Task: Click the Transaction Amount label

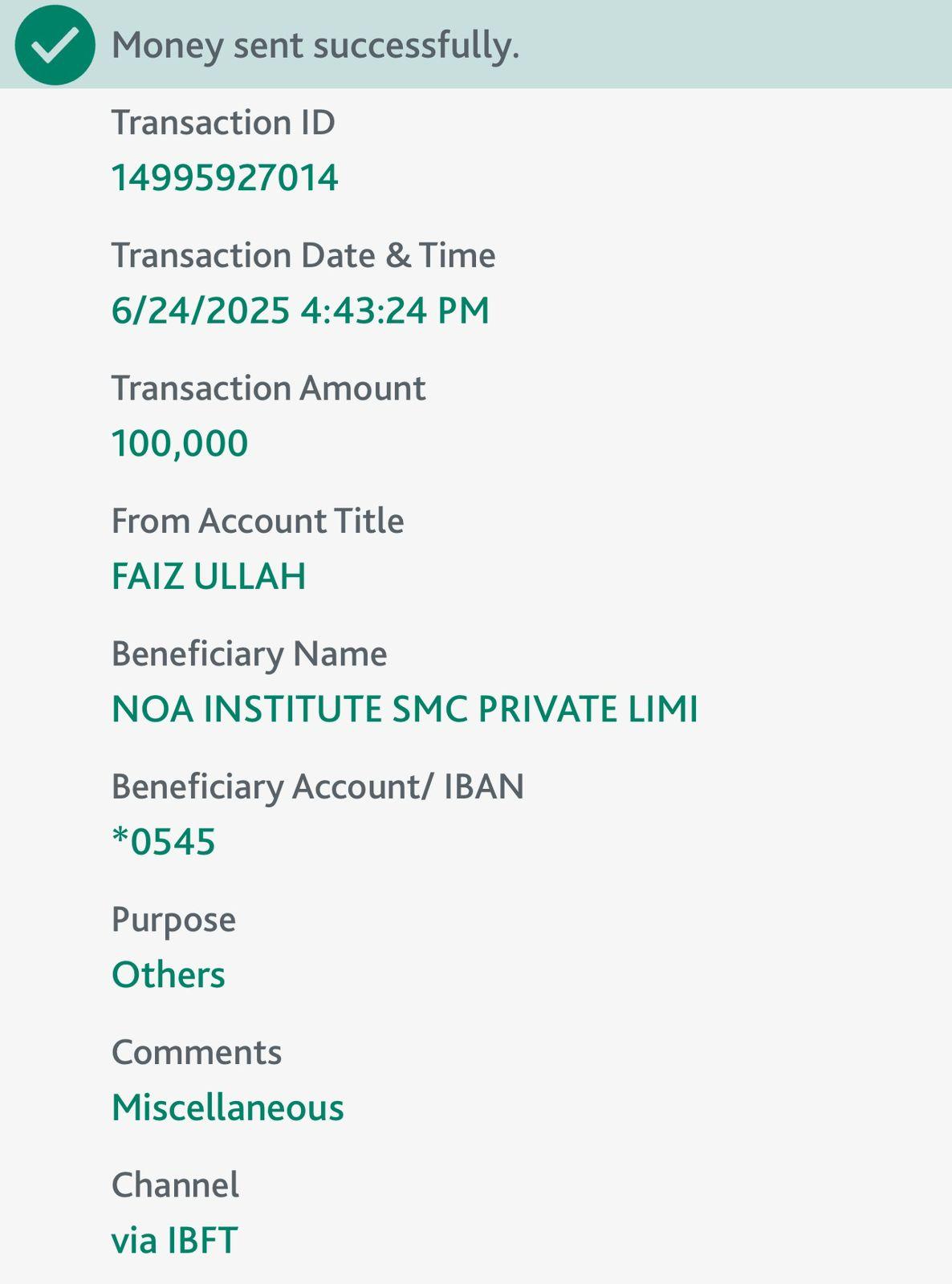Action: click(268, 388)
